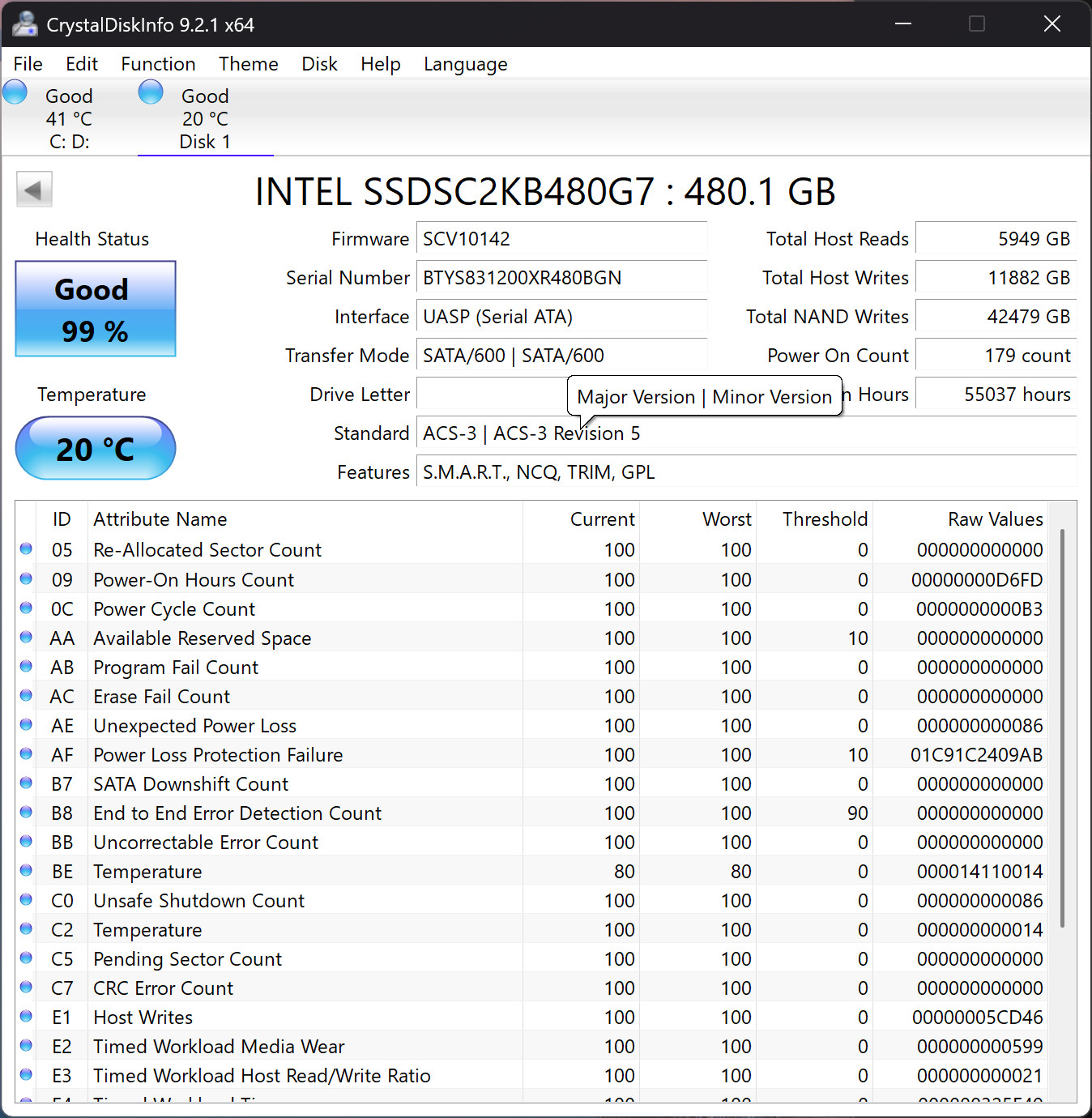Image resolution: width=1092 pixels, height=1118 pixels.
Task: Click status dot of C2 Temperature row
Action: [26, 929]
